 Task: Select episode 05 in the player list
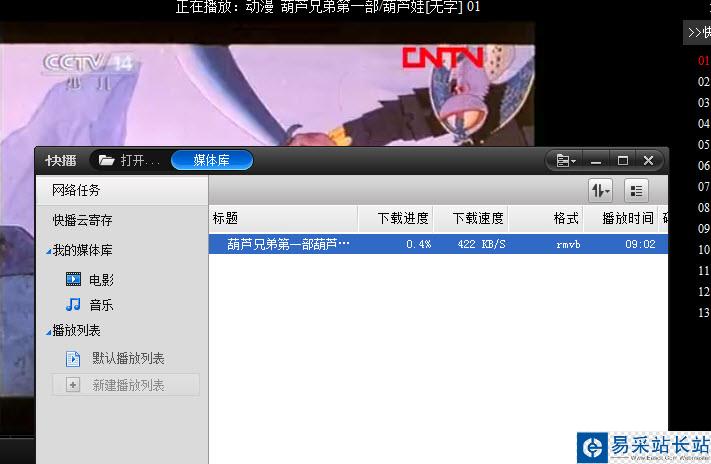[x=704, y=145]
